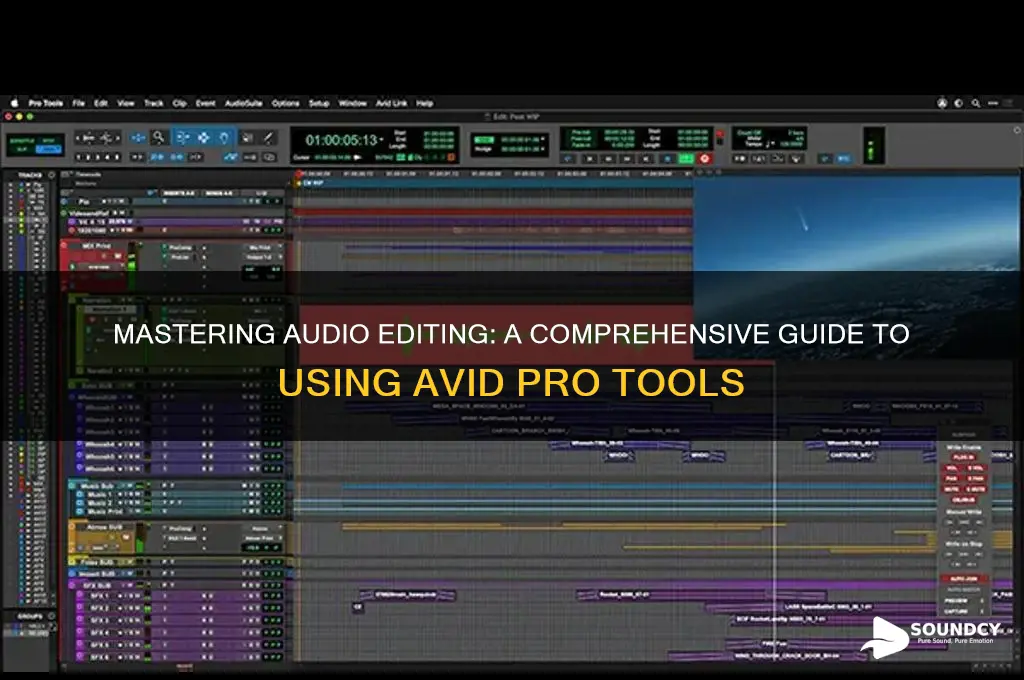Open the Groups list menu
1024x680 pixels.
[51, 616]
